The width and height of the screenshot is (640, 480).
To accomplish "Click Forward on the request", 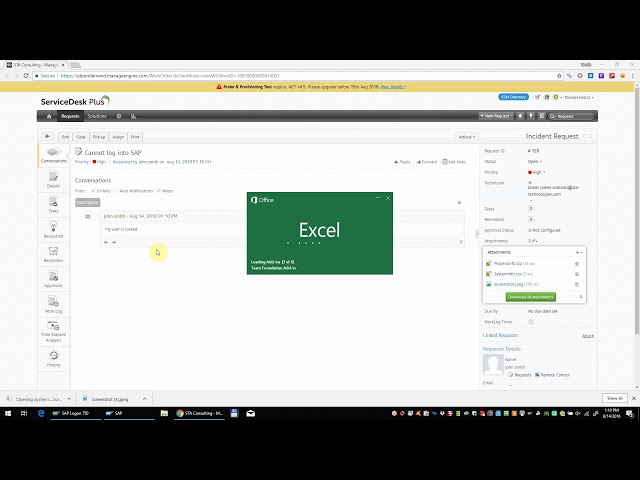I will (x=427, y=162).
